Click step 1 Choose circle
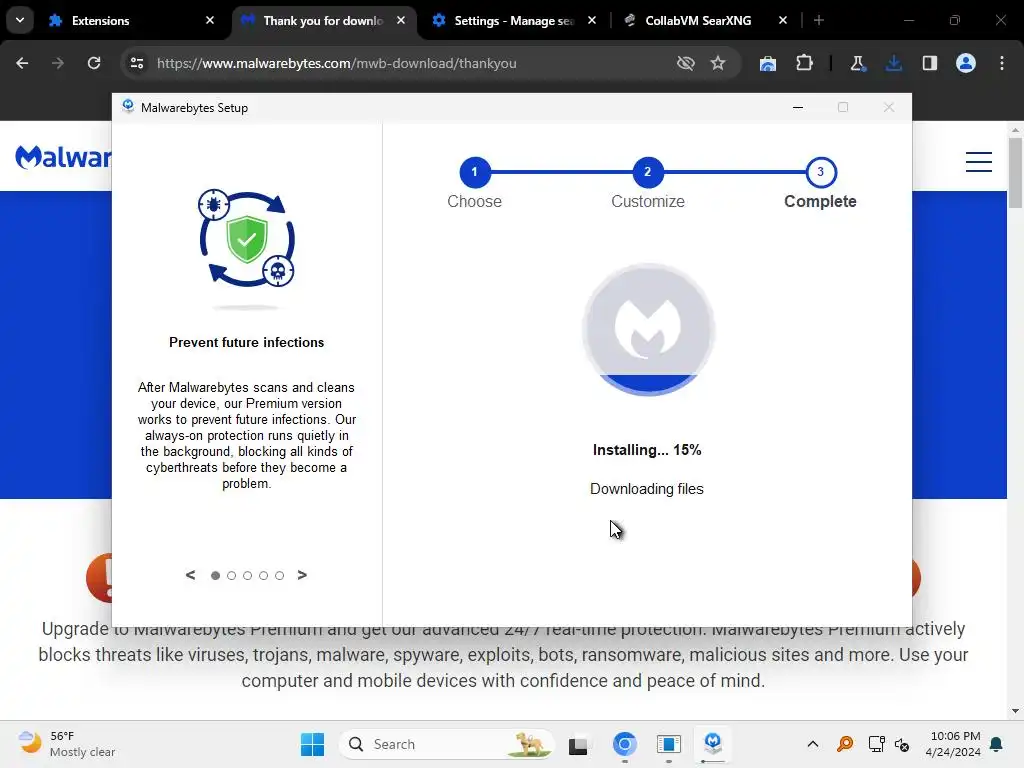The width and height of the screenshot is (1024, 768). [474, 172]
